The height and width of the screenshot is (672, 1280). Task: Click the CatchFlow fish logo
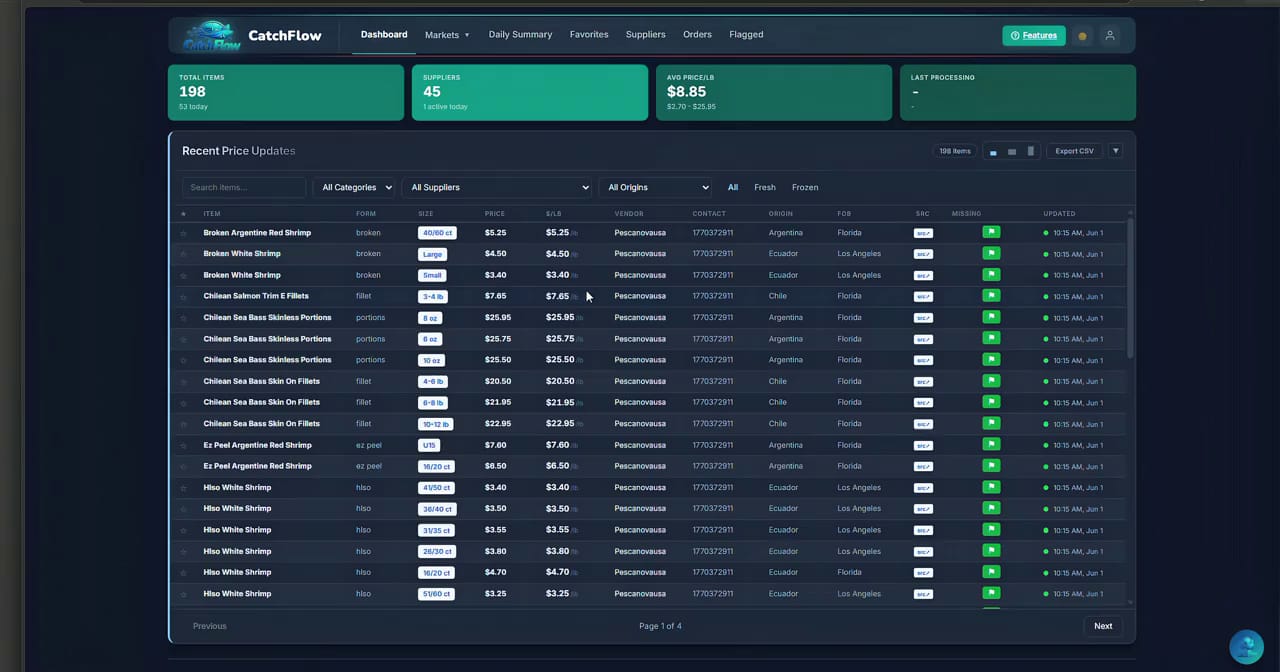(212, 36)
